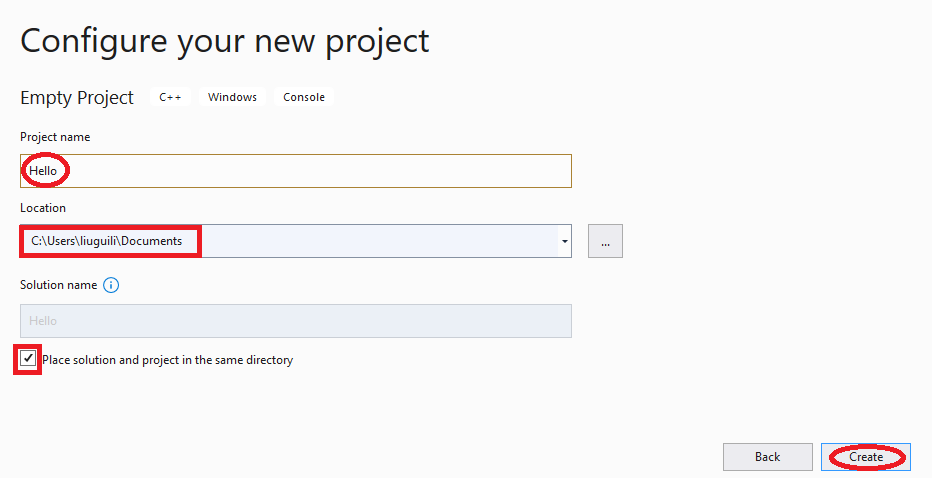Click the info icon beside Solution name

click(x=111, y=285)
